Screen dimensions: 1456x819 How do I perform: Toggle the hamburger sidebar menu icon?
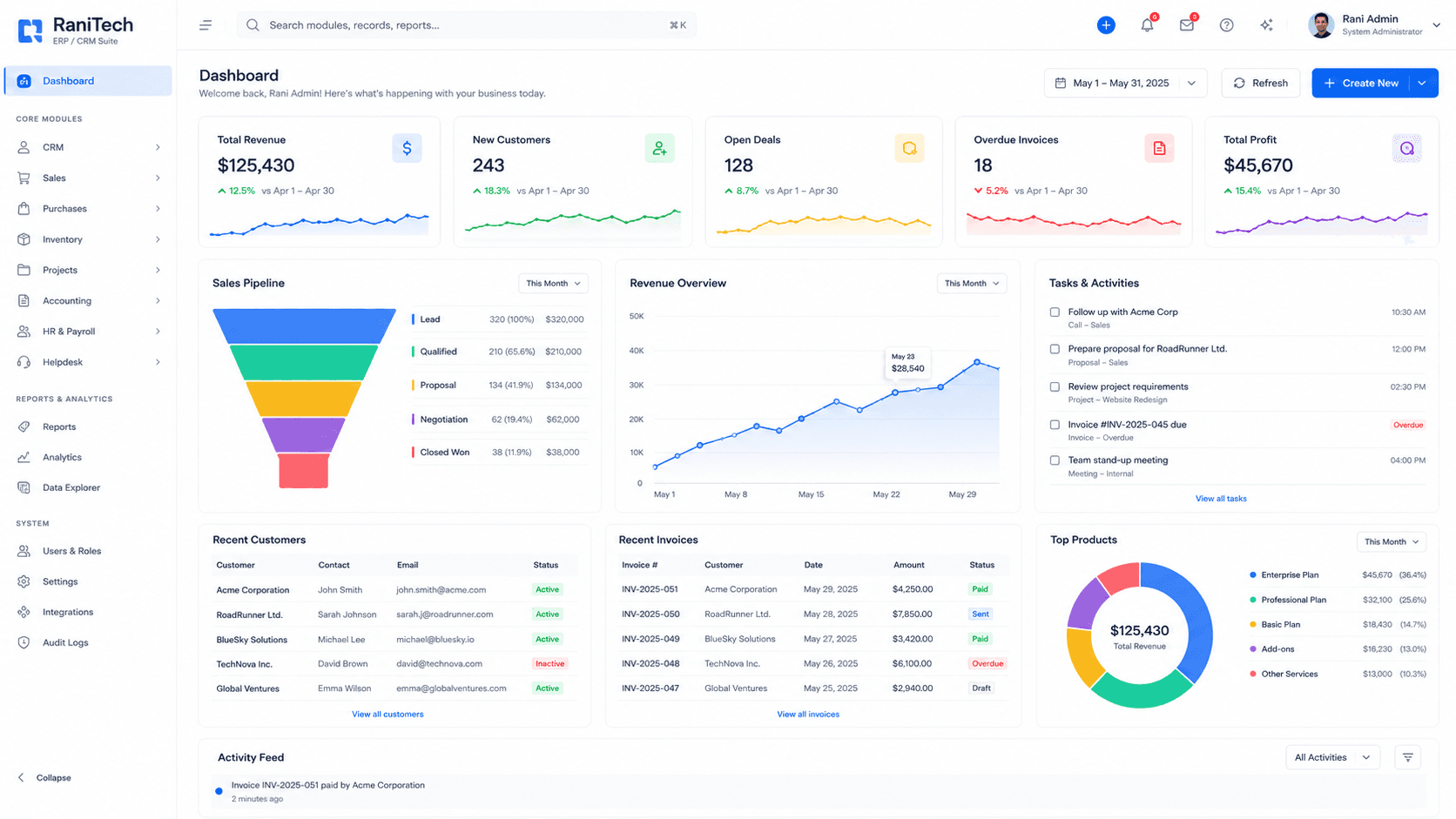click(x=206, y=25)
